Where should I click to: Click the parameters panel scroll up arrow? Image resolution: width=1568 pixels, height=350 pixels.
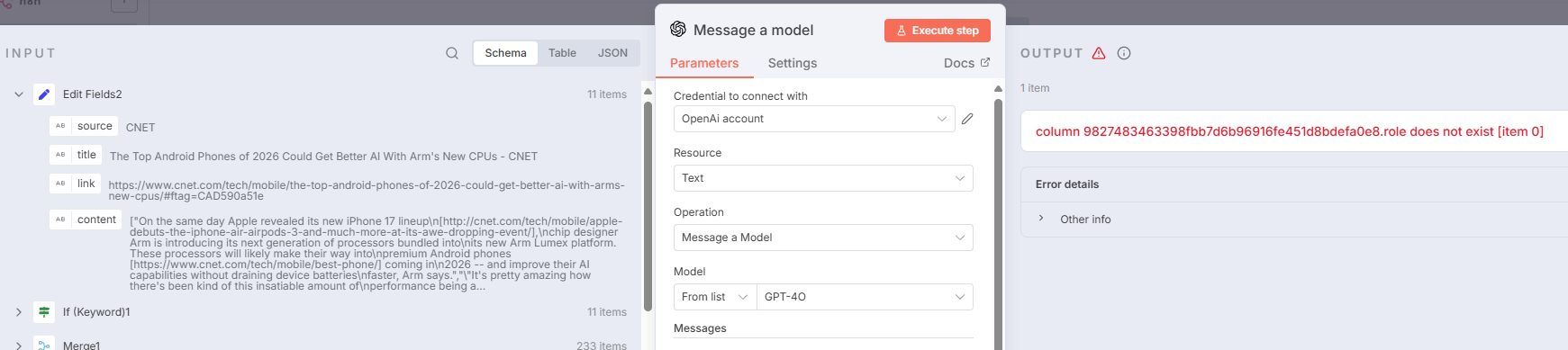pyautogui.click(x=998, y=88)
